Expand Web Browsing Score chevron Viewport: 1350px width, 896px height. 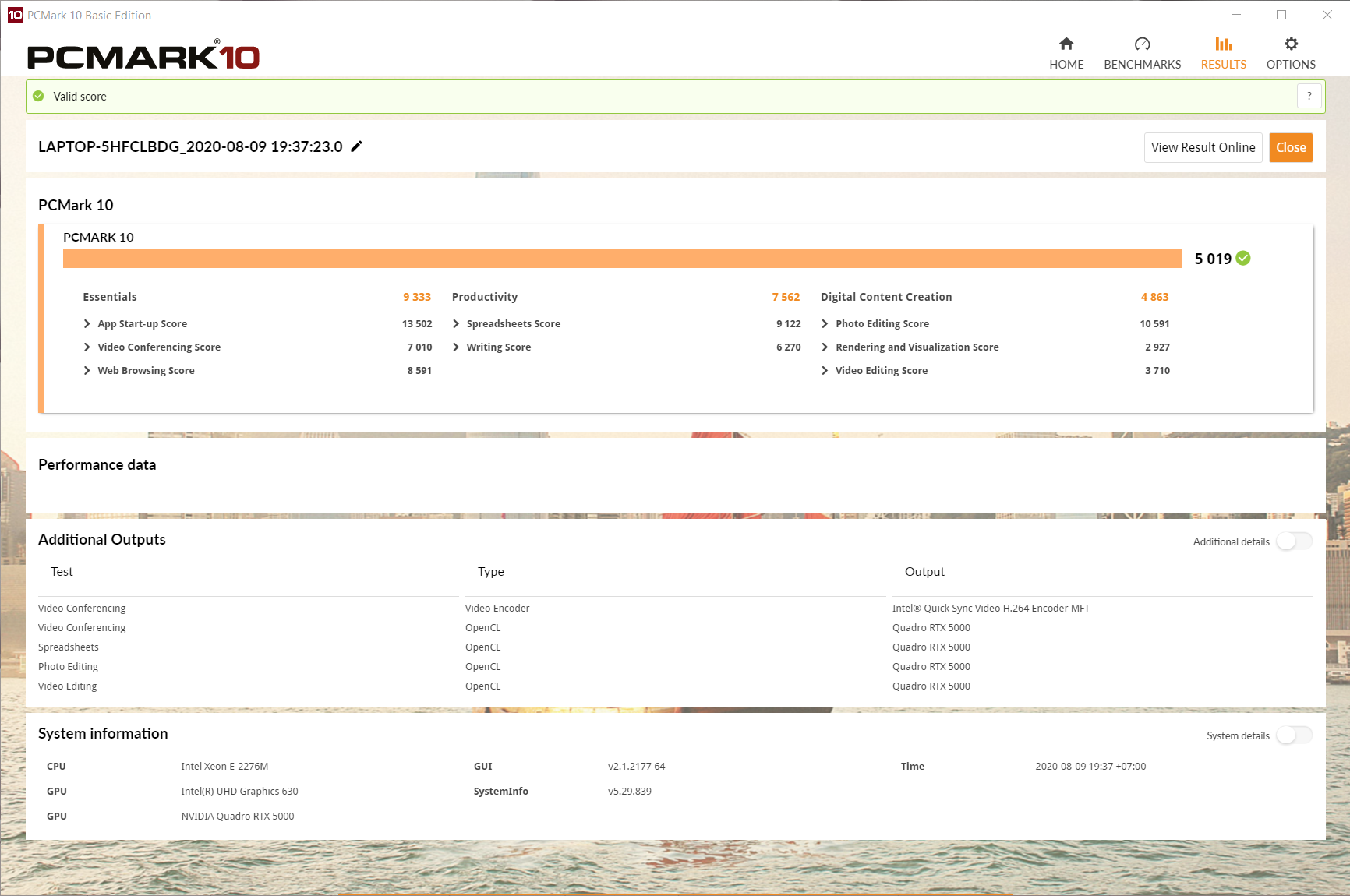(87, 370)
